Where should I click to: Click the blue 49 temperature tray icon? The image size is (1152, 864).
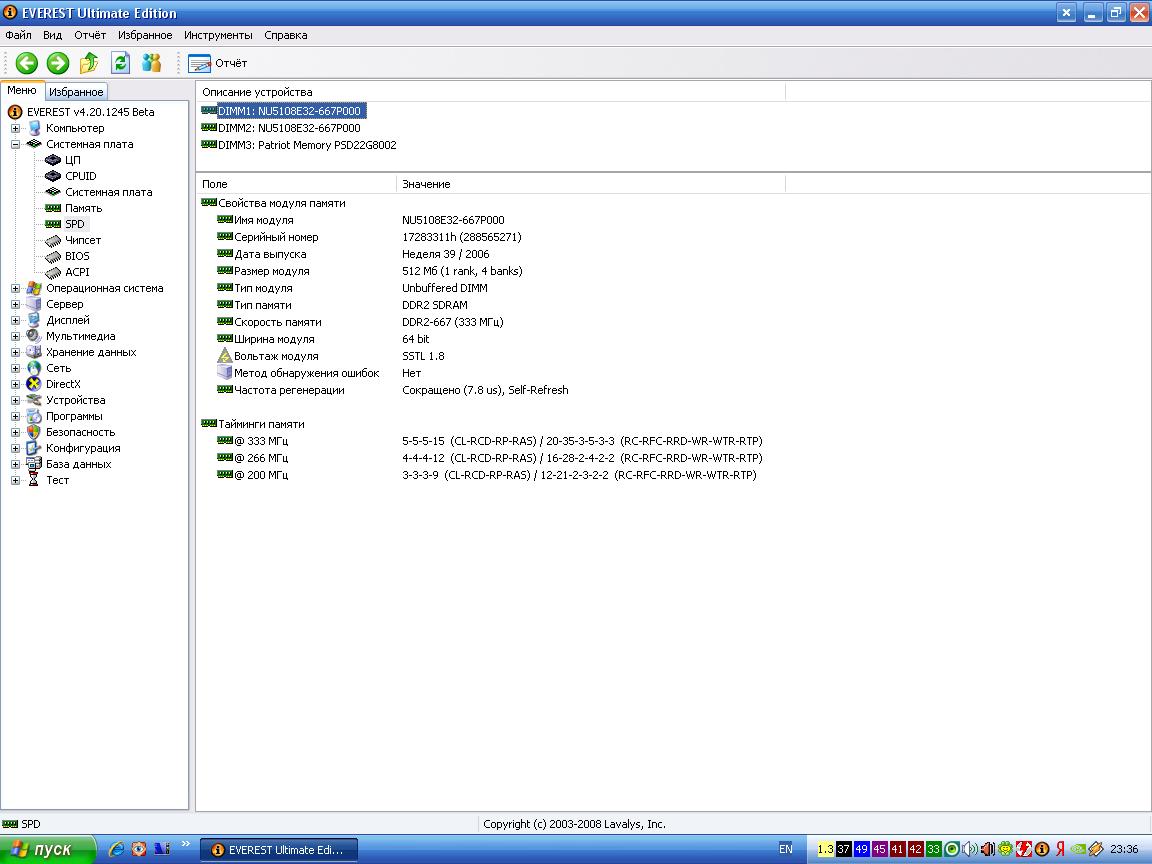[862, 849]
